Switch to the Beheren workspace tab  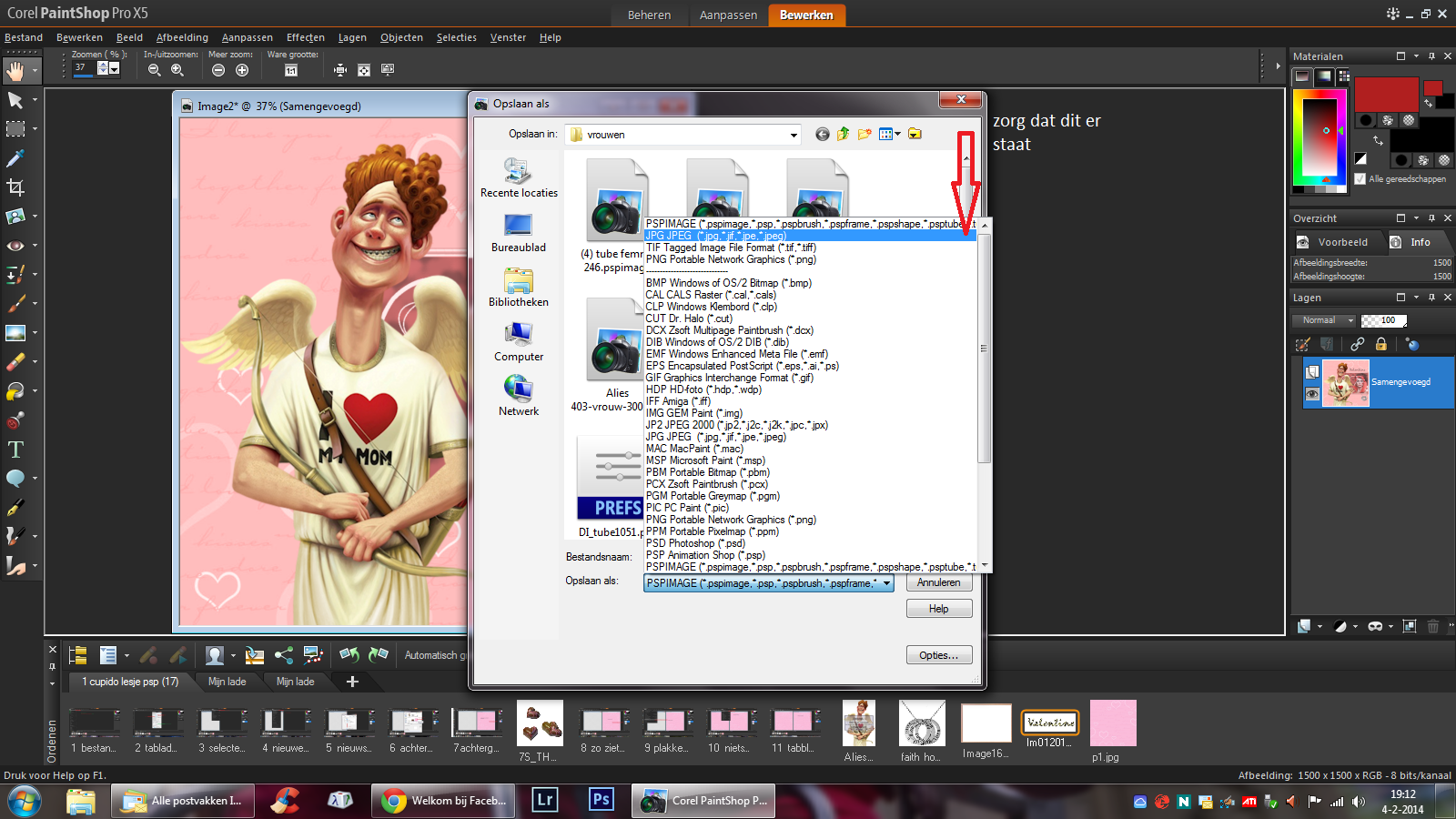649,15
